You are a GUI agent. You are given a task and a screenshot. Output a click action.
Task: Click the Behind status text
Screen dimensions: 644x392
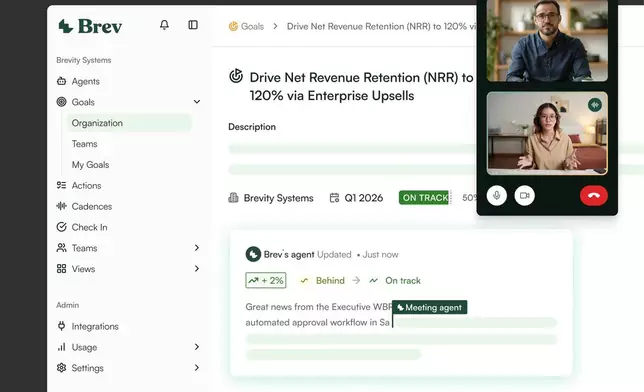(x=330, y=281)
